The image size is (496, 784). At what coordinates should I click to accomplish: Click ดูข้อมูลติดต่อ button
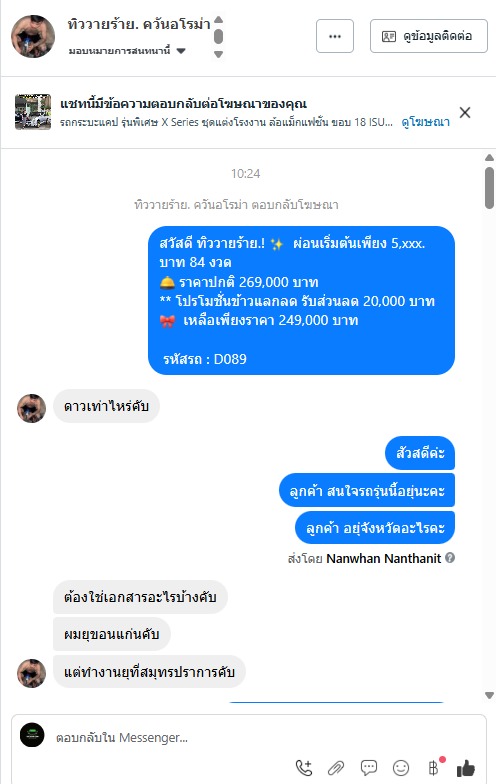point(428,36)
